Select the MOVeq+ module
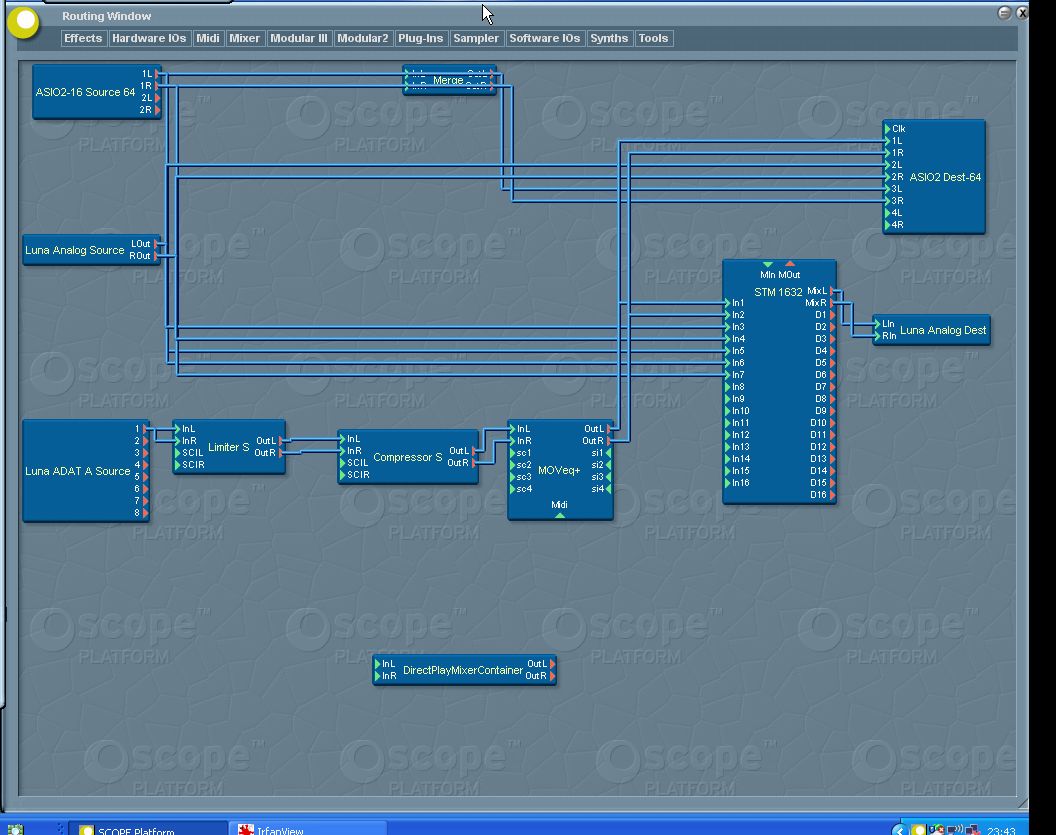Viewport: 1056px width, 835px height. 559,470
